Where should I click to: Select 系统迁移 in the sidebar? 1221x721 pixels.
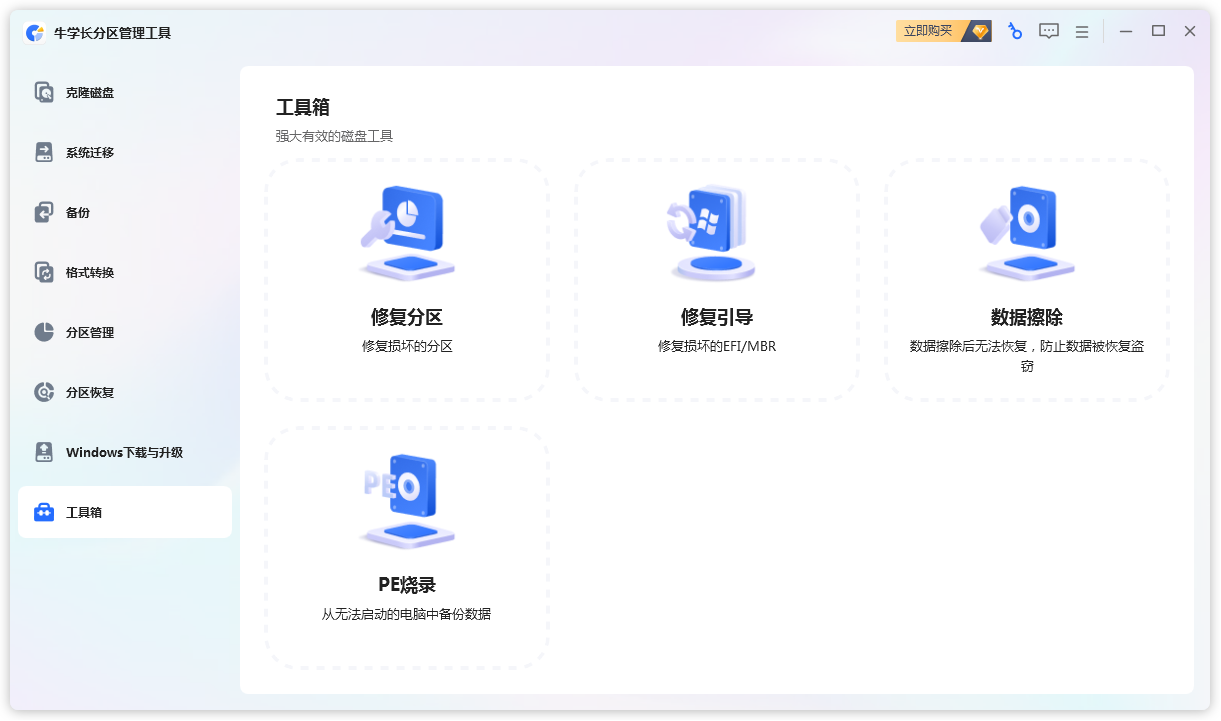pos(90,153)
